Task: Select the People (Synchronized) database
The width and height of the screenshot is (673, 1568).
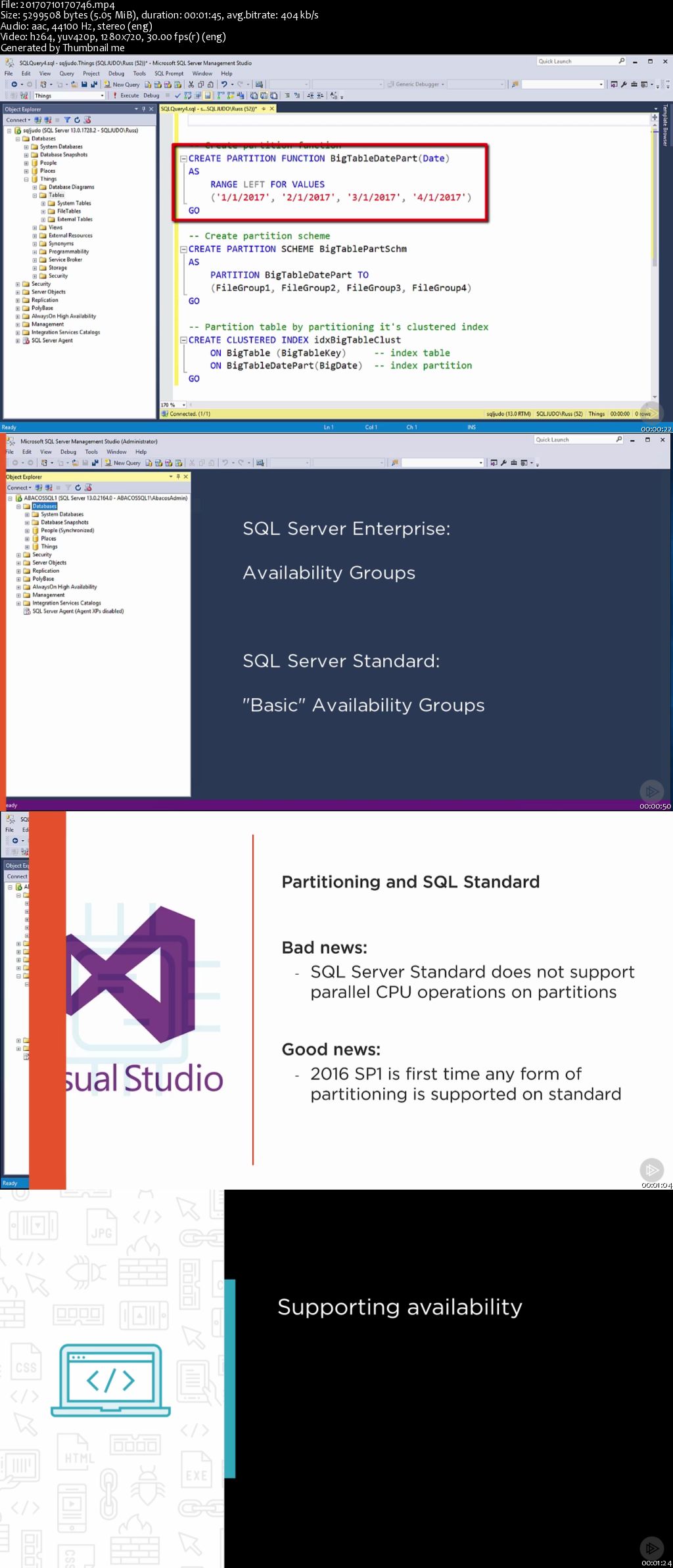Action: (x=68, y=530)
